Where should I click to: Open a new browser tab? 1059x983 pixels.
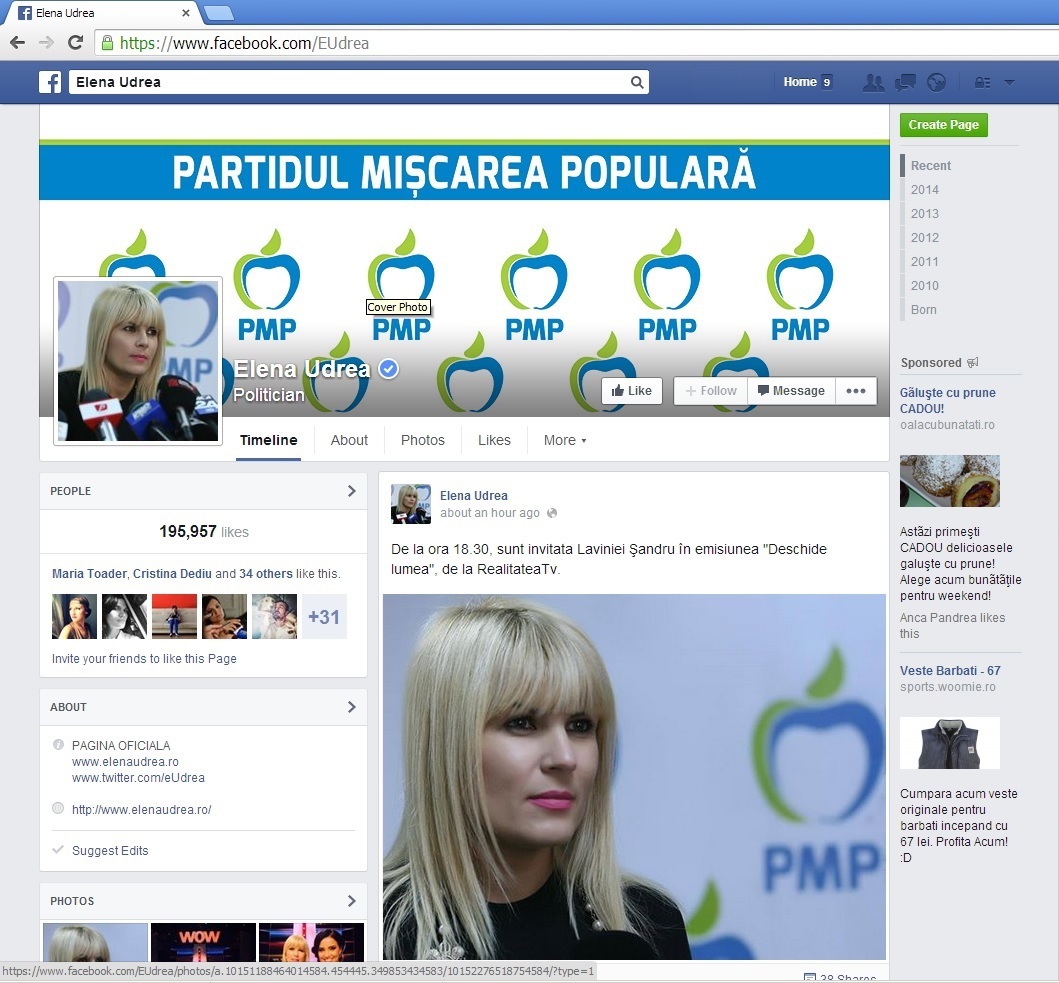point(218,13)
